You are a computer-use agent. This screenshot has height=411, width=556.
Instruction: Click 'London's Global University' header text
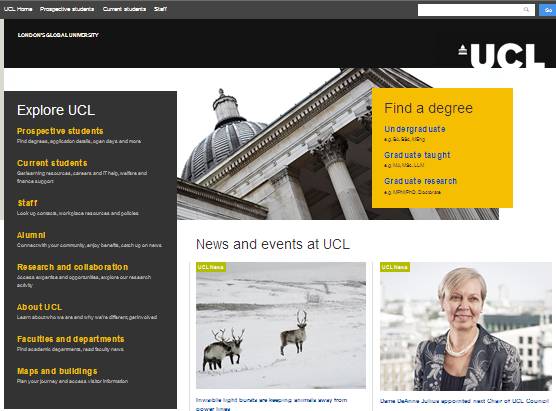click(x=58, y=35)
